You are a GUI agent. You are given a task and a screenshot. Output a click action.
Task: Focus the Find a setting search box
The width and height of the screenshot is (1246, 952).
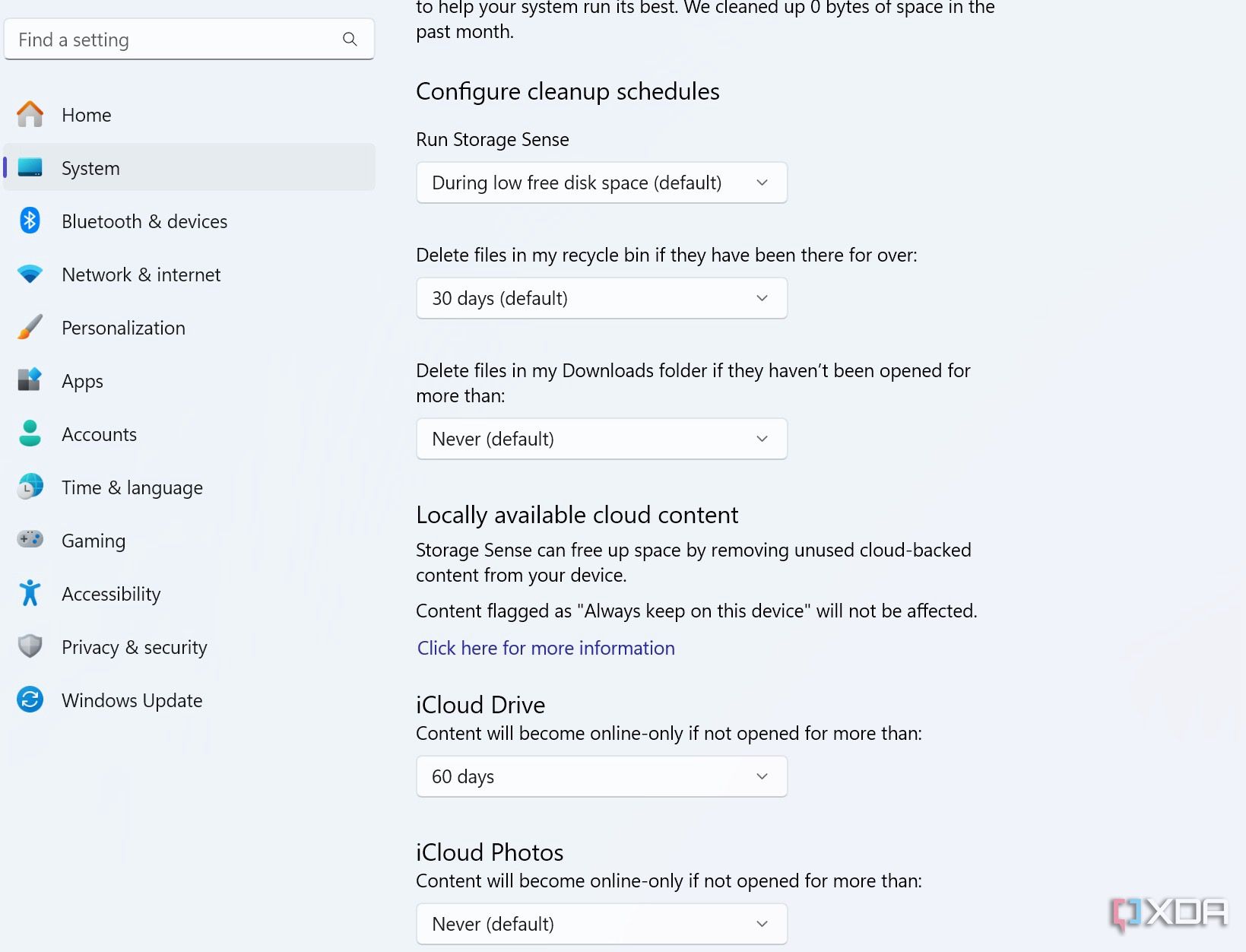click(189, 39)
